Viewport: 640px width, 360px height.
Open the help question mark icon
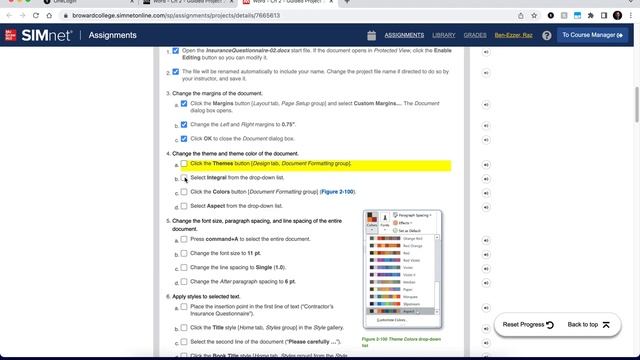(547, 36)
